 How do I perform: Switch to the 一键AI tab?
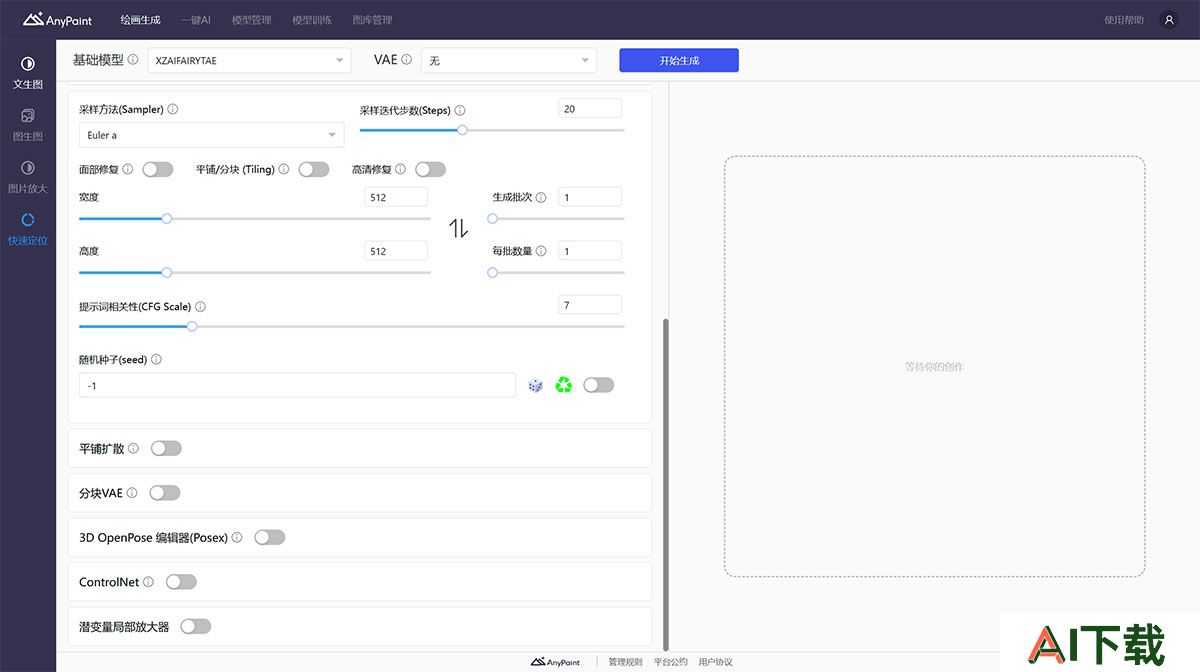pos(196,20)
